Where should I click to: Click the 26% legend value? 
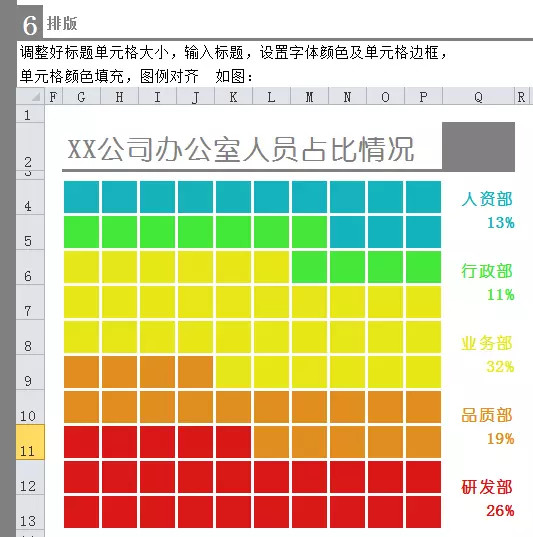(x=501, y=510)
